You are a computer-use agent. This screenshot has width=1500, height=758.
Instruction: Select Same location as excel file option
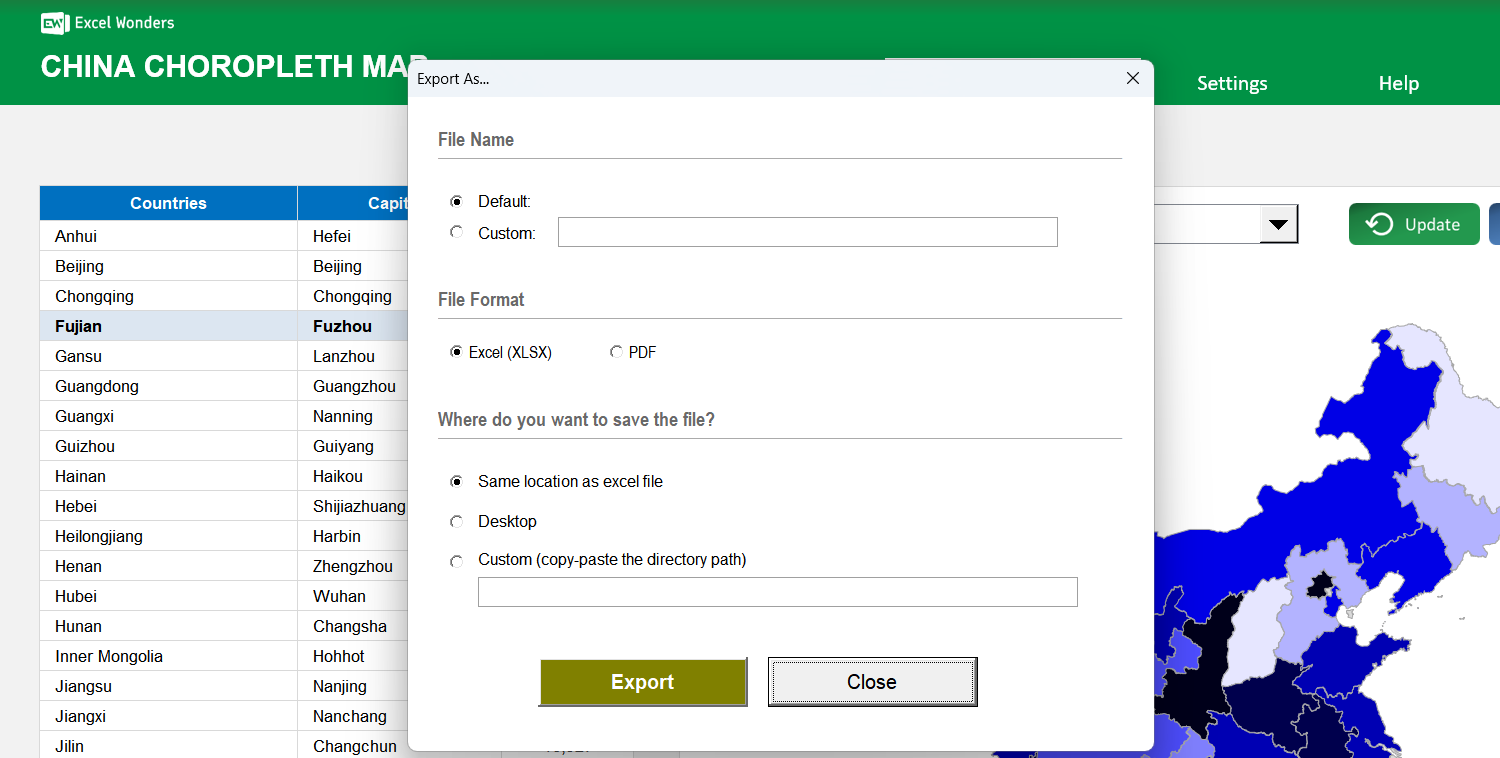[457, 481]
